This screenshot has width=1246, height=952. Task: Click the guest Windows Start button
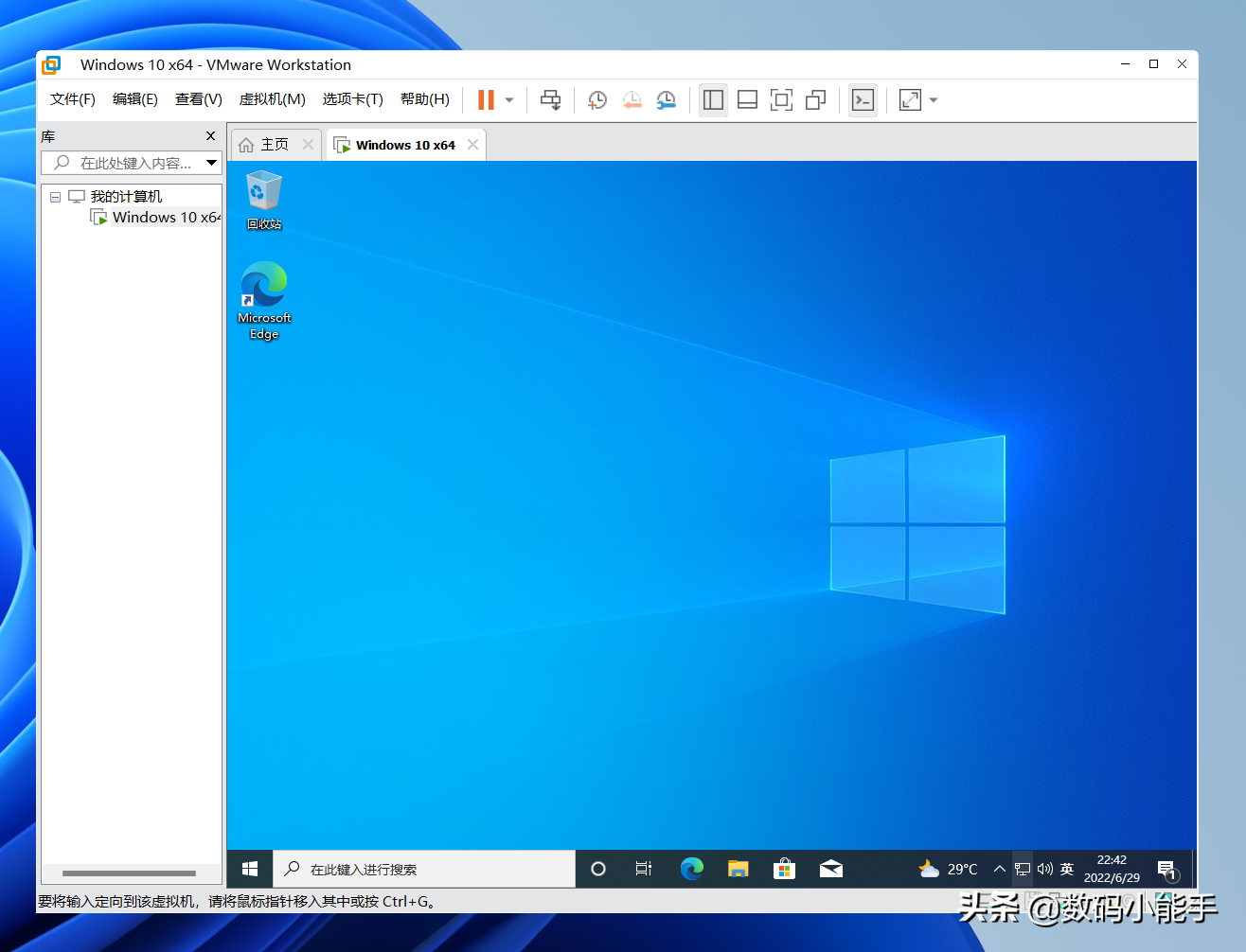(250, 869)
